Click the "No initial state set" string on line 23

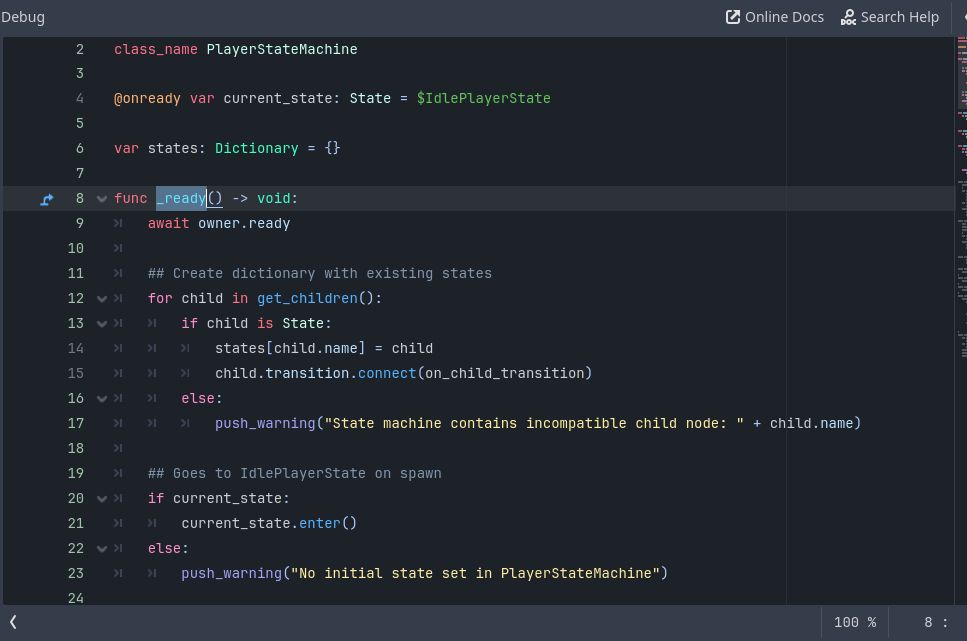click(475, 573)
